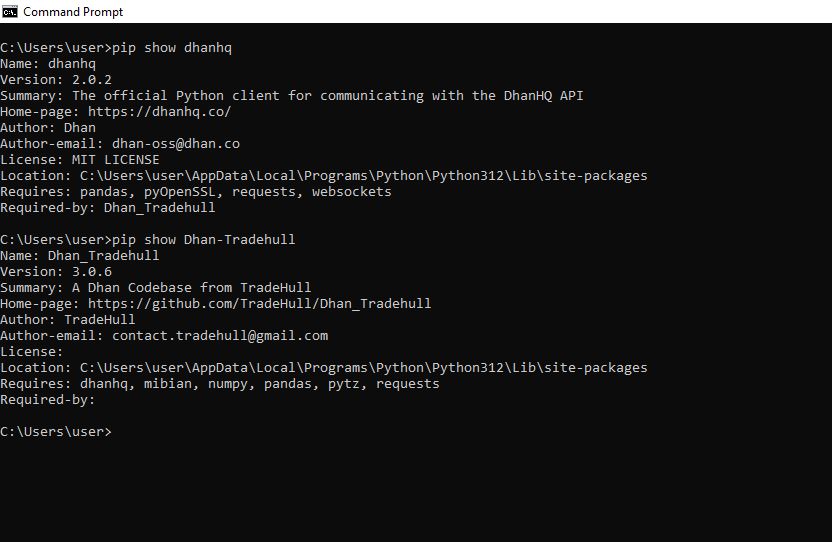The width and height of the screenshot is (832, 542).
Task: Click the dhan-oss@dhan.co email address
Action: 175,144
